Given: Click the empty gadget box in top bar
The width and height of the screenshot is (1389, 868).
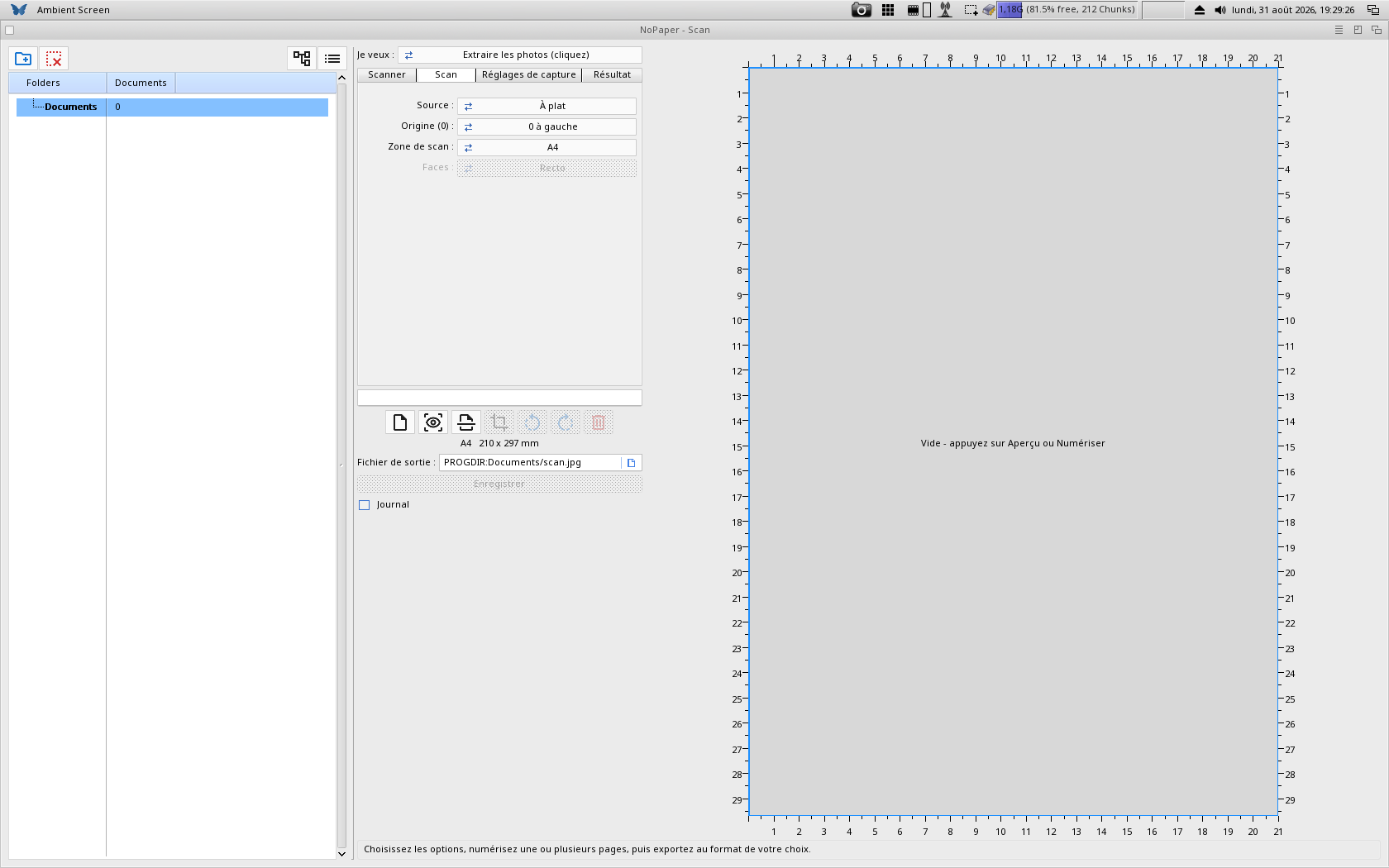Looking at the screenshot, I should pyautogui.click(x=1163, y=10).
